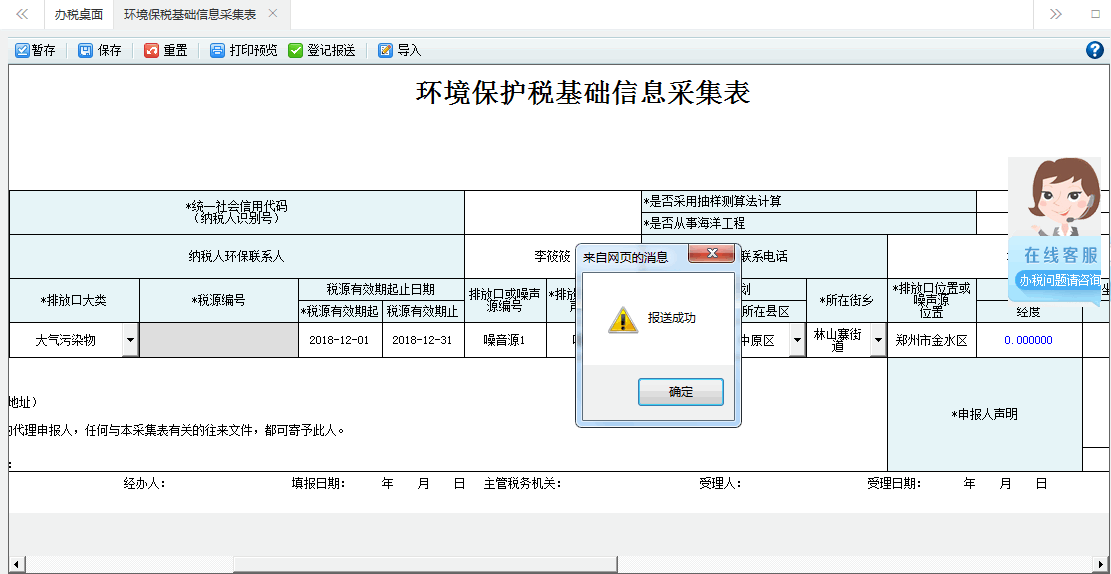The height and width of the screenshot is (574, 1111).
Task: Click the 2018-12-01 start date cell
Action: coord(341,340)
